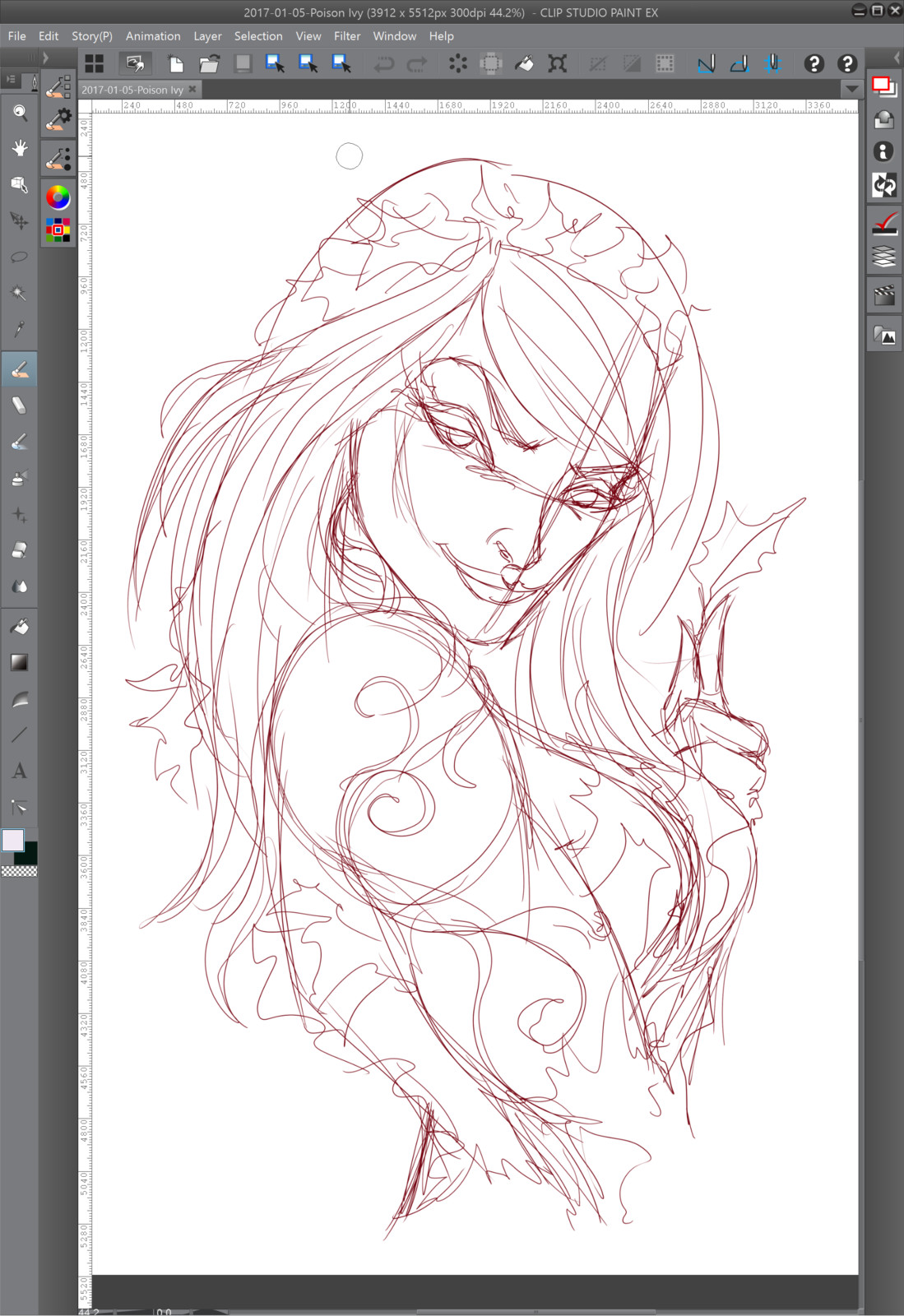Select the Auto select magic wand tool

coord(20,293)
